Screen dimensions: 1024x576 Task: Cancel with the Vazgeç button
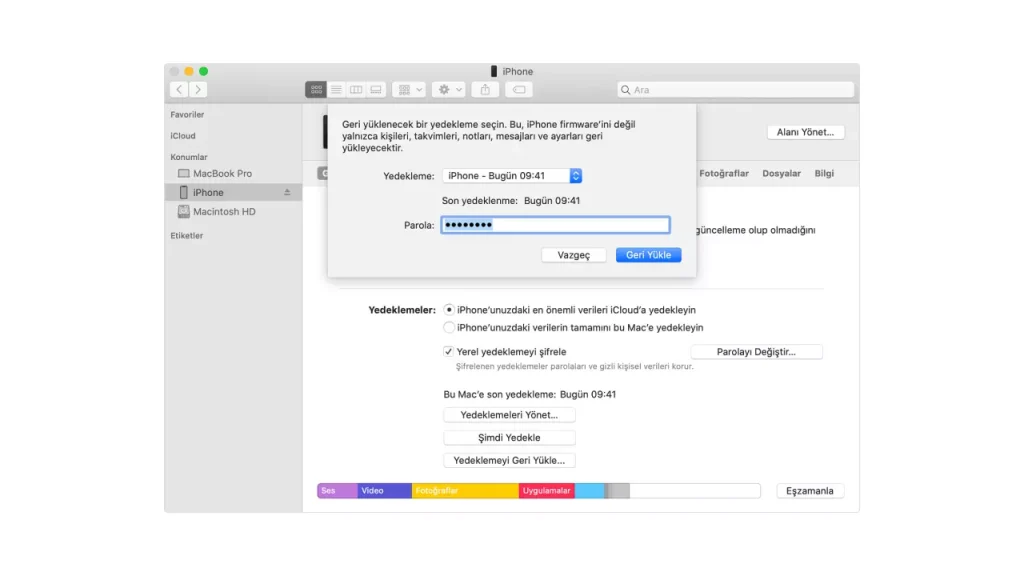click(573, 255)
